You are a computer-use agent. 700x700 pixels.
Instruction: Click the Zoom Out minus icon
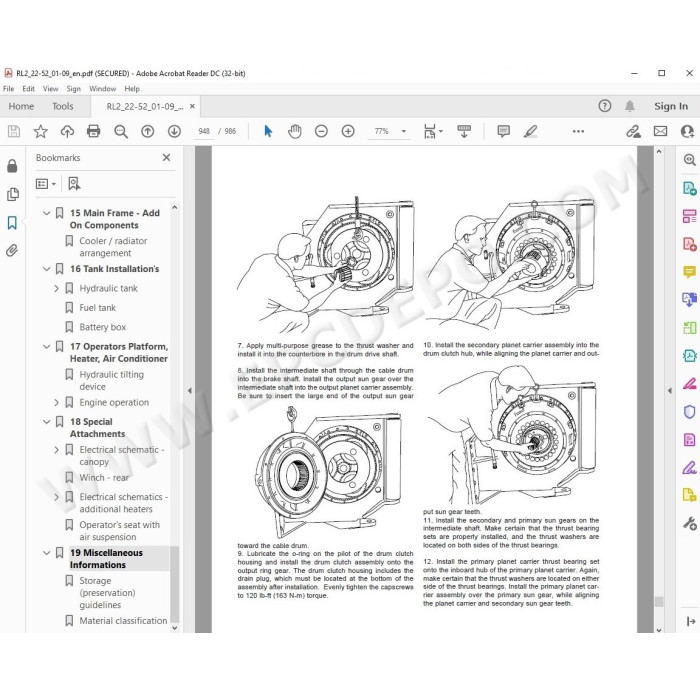321,131
